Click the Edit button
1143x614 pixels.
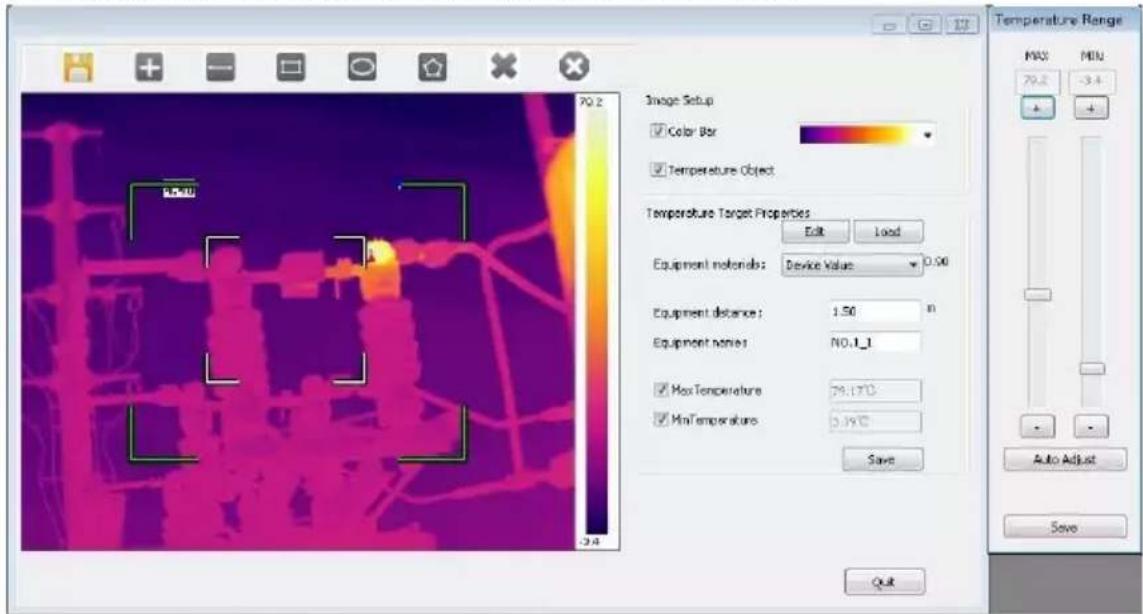click(x=815, y=231)
